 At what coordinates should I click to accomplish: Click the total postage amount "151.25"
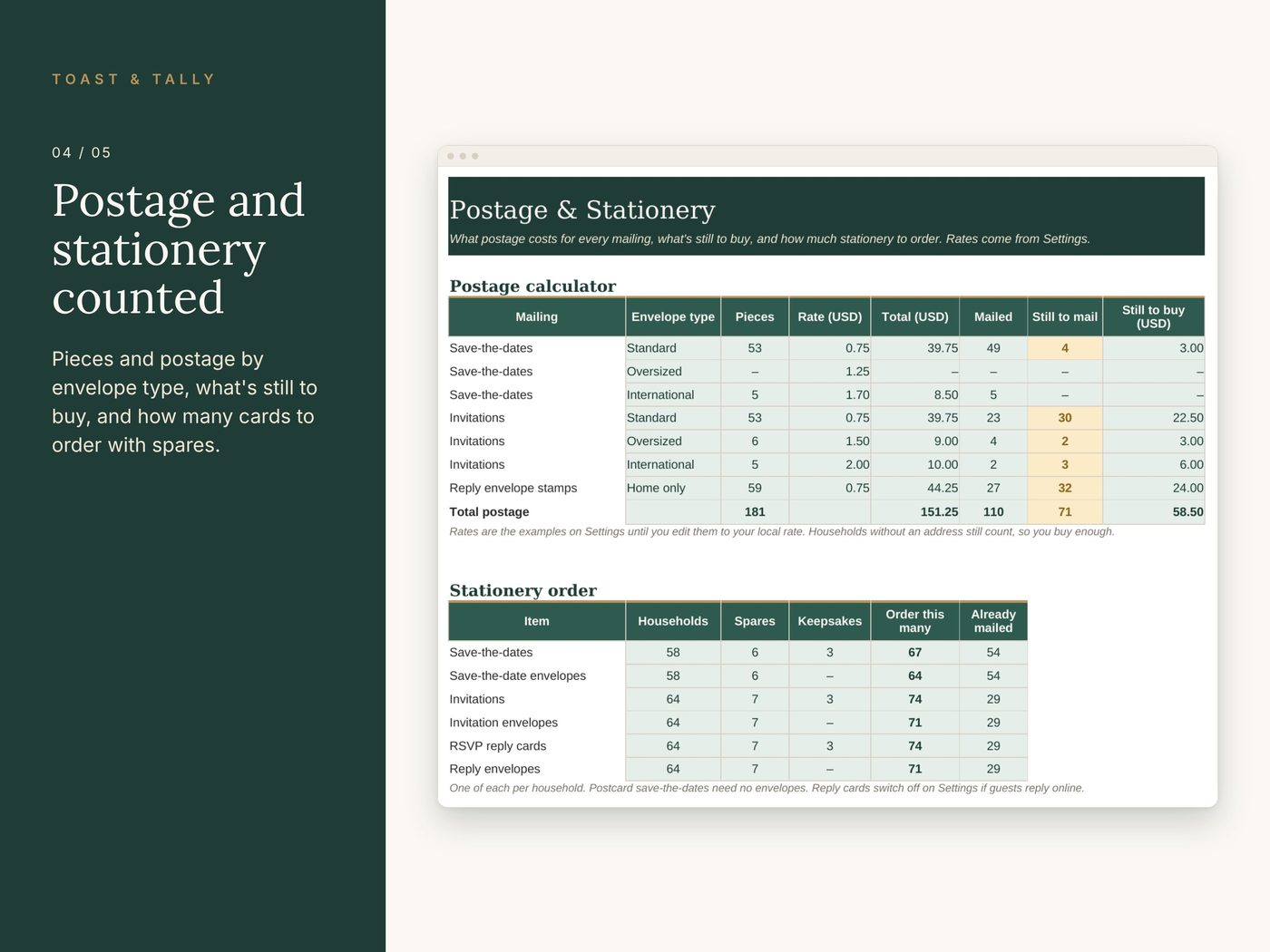915,511
